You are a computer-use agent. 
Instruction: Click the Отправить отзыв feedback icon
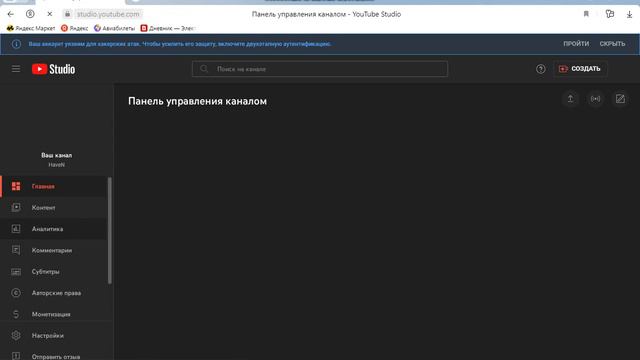[16, 356]
